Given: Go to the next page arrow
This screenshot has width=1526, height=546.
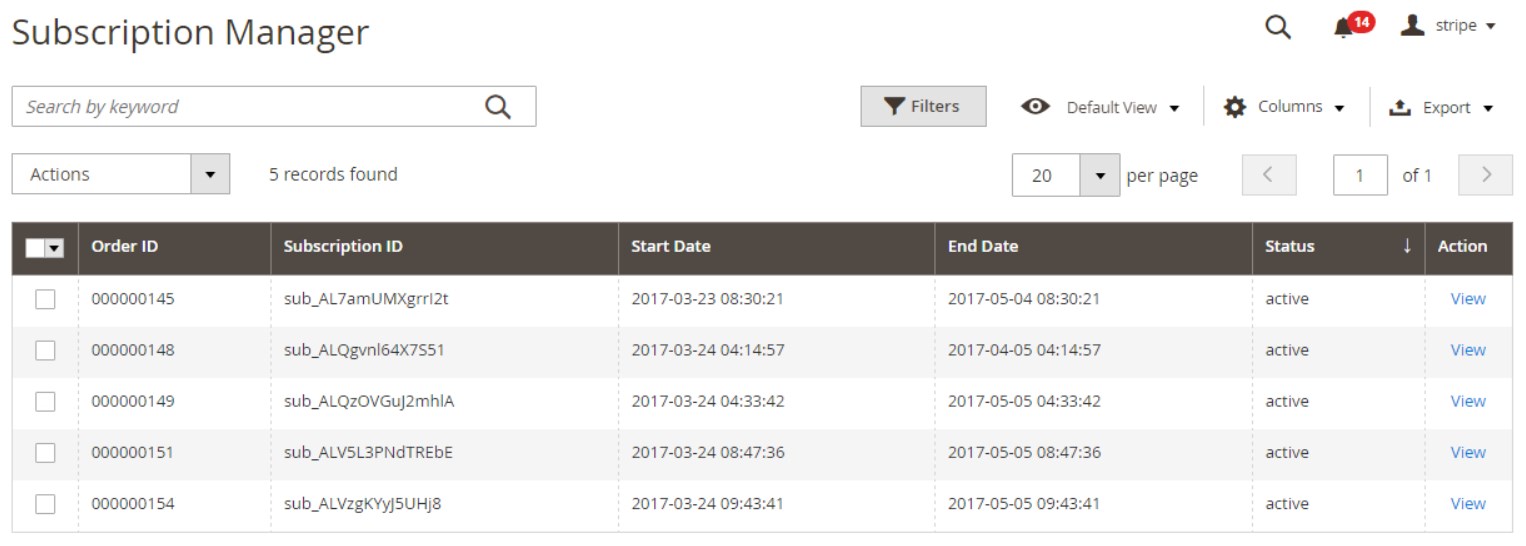Looking at the screenshot, I should point(1485,175).
